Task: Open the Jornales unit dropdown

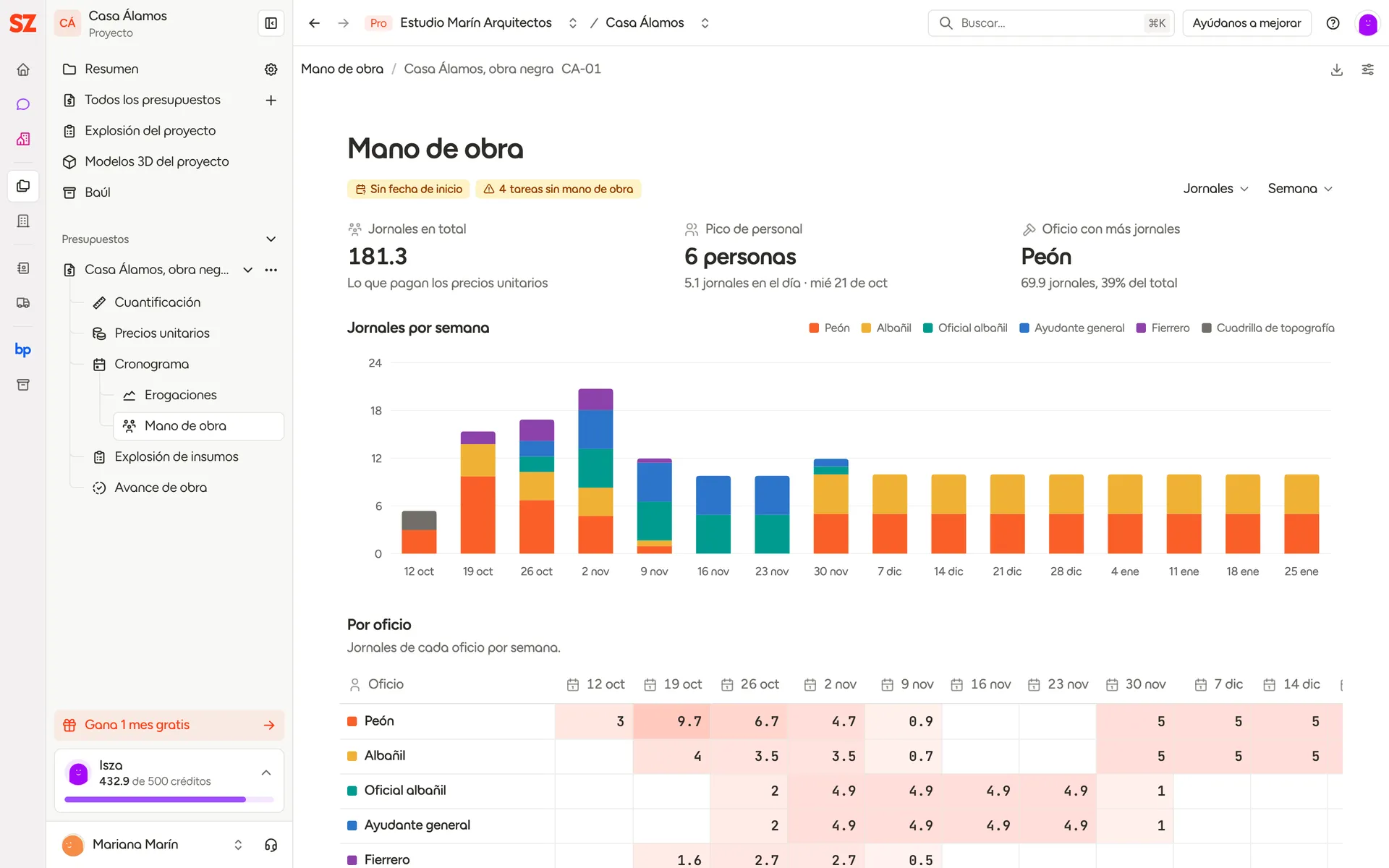Action: tap(1215, 189)
